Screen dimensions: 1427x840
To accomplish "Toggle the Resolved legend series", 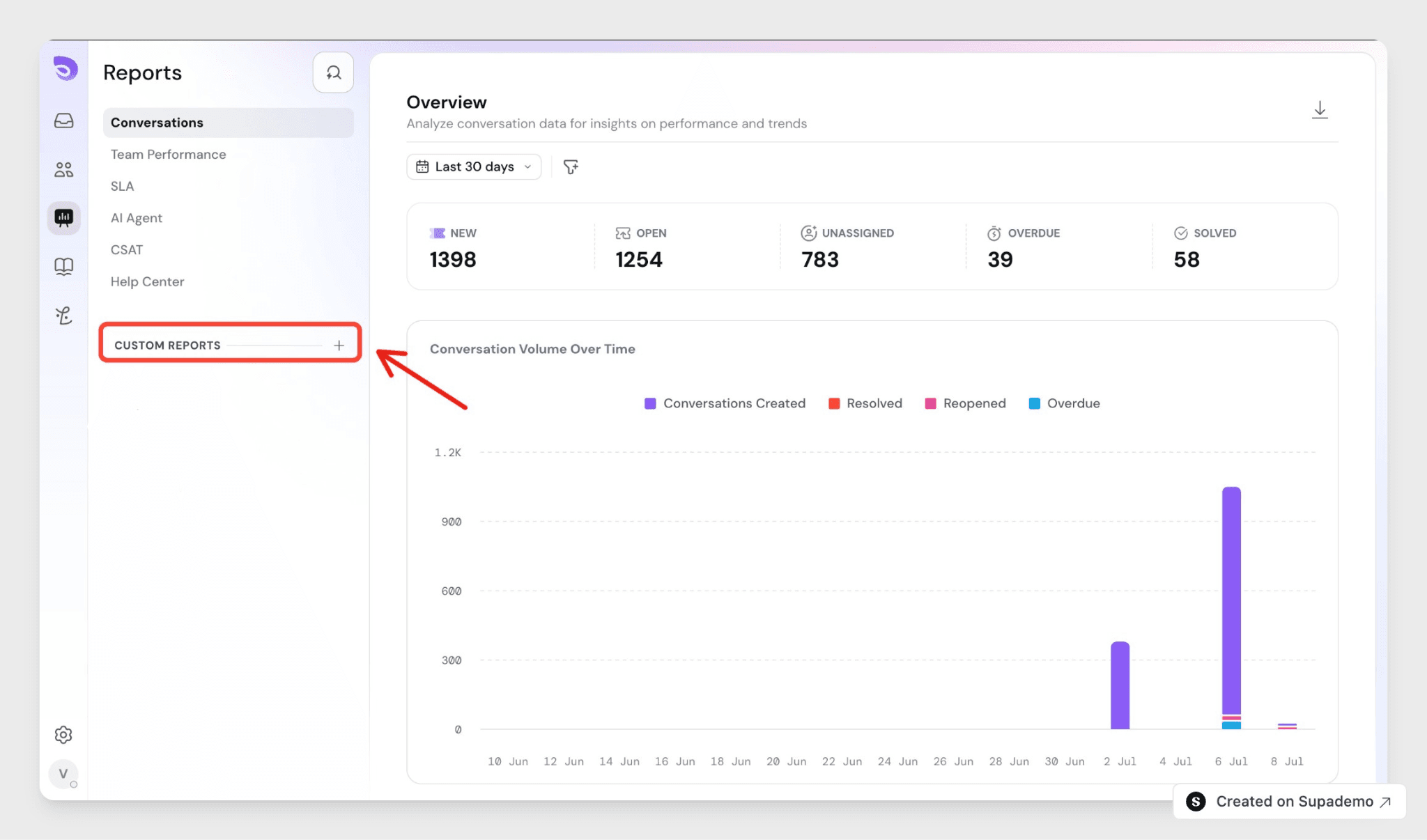I will [865, 403].
